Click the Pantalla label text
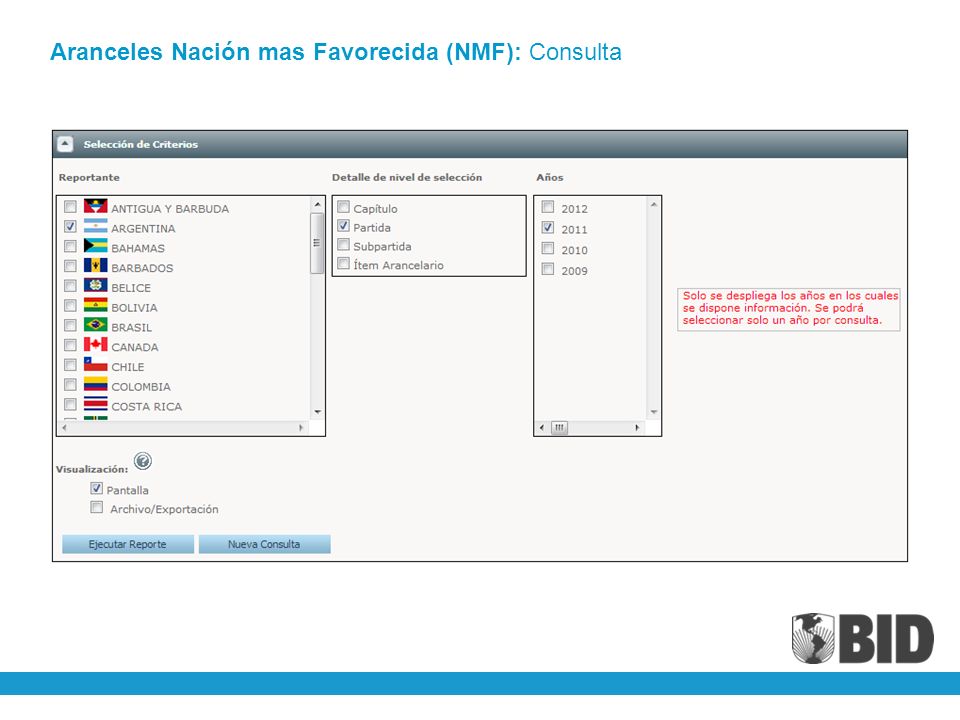 pyautogui.click(x=127, y=490)
